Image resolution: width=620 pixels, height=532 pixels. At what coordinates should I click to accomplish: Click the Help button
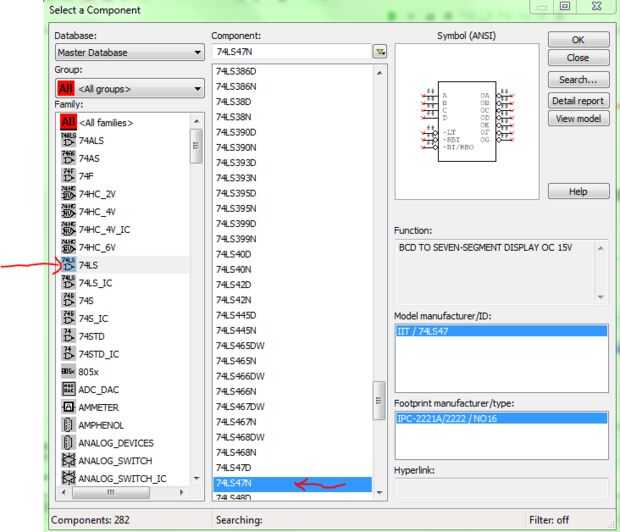578,191
